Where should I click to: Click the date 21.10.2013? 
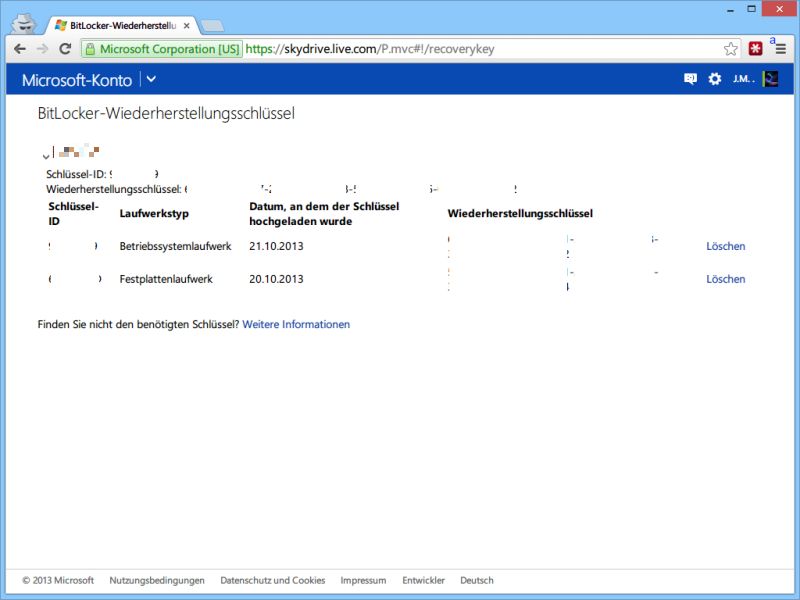tap(276, 246)
